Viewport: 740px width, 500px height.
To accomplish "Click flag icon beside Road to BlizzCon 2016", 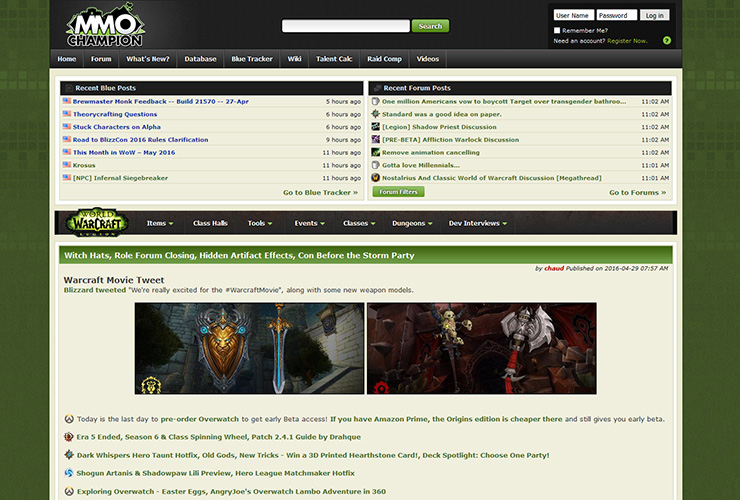I will coord(67,139).
